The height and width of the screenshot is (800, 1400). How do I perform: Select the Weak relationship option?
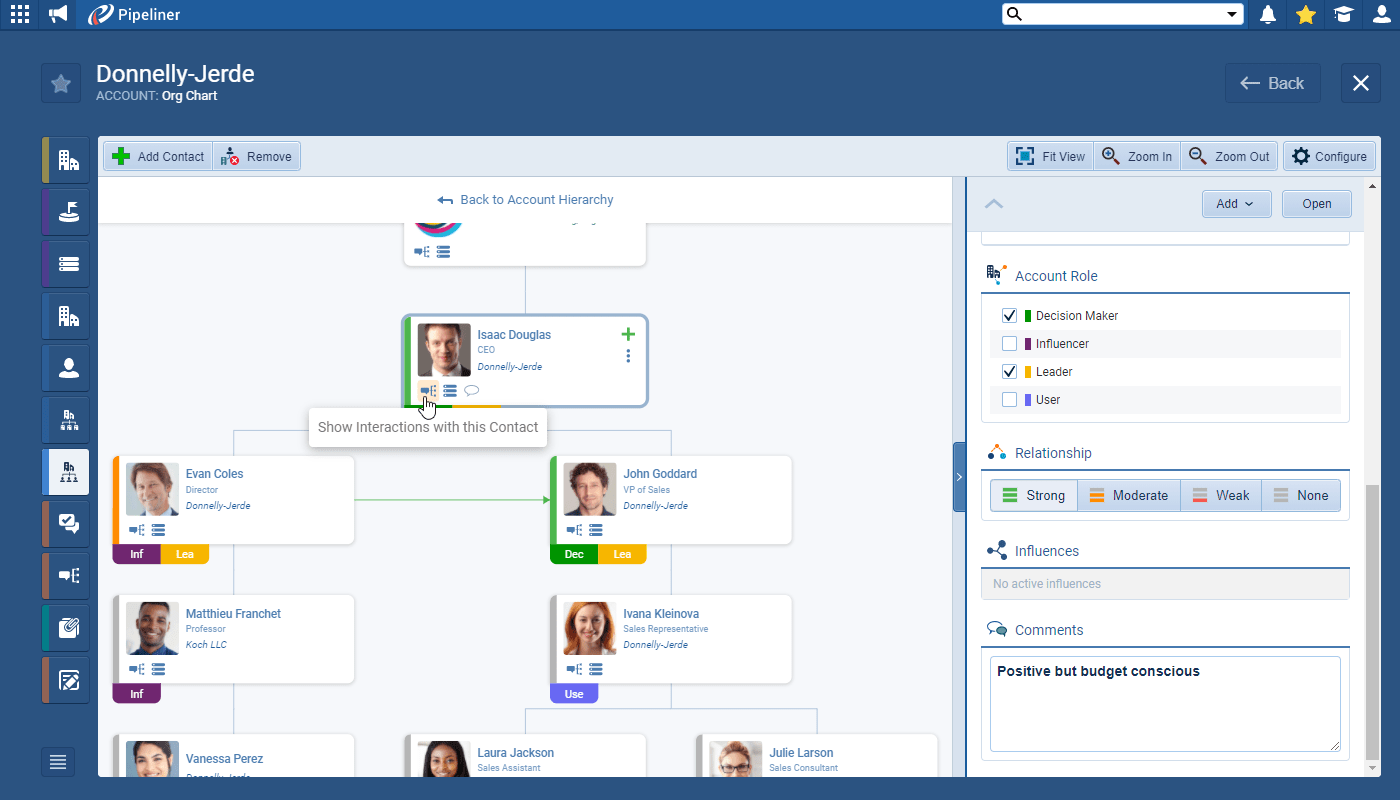click(x=1220, y=496)
